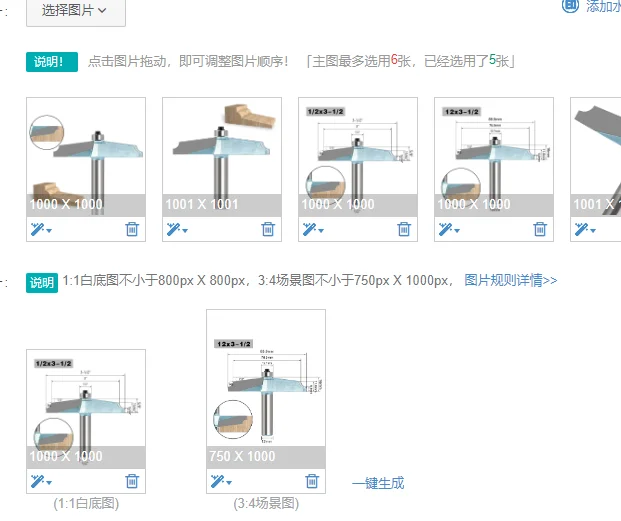Select the second main image thumbnail 1001 X 1001

pyautogui.click(x=222, y=157)
